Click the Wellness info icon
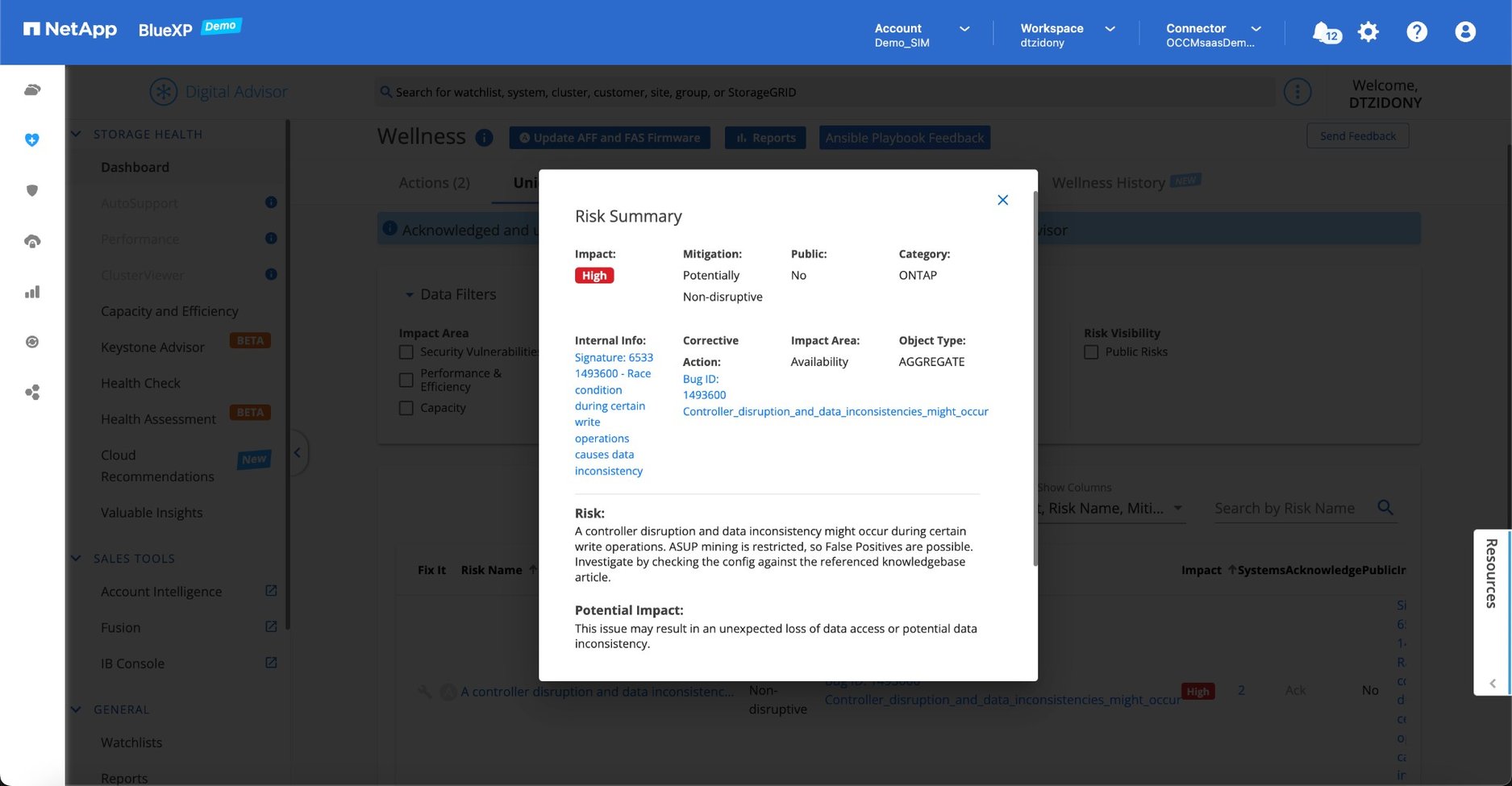The width and height of the screenshot is (1512, 786). point(484,138)
